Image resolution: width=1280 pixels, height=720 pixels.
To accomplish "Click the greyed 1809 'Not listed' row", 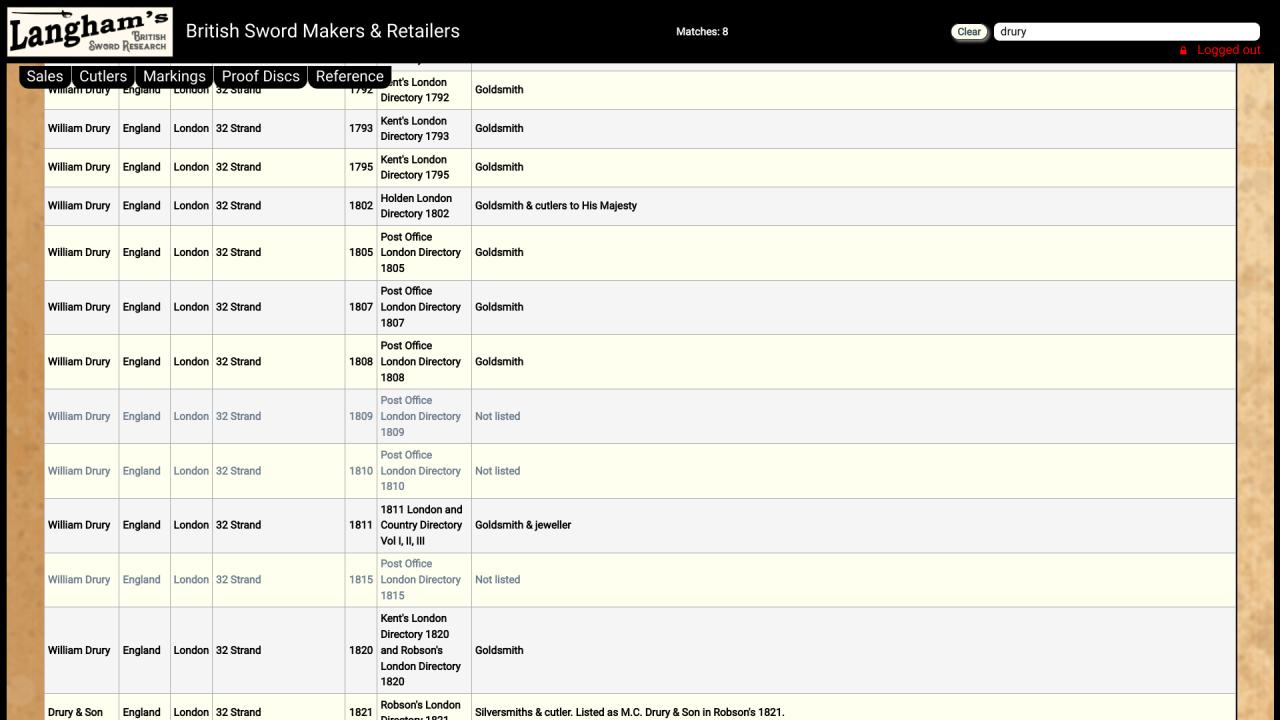I will [x=497, y=416].
